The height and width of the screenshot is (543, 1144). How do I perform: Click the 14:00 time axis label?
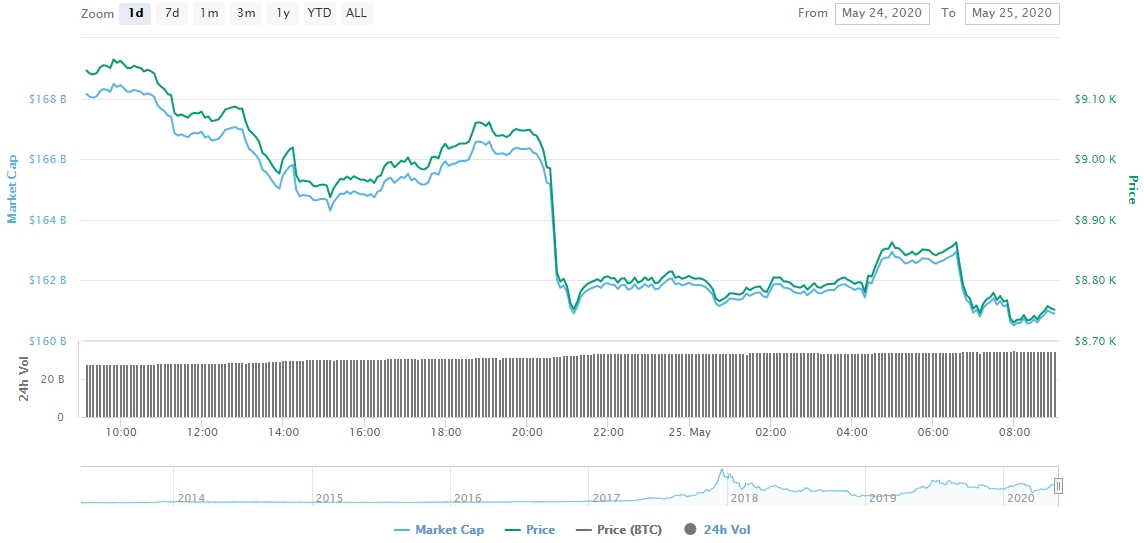point(283,431)
